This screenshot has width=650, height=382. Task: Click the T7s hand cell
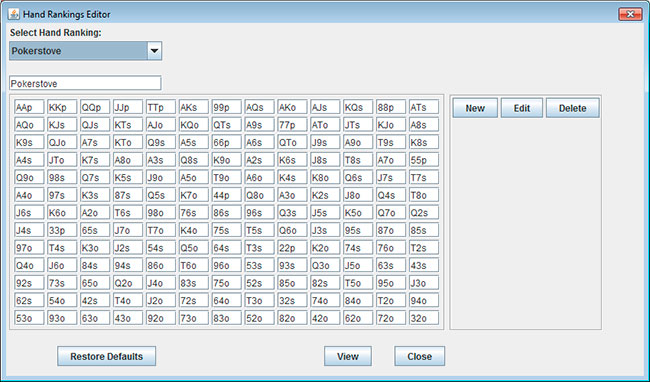[424, 177]
